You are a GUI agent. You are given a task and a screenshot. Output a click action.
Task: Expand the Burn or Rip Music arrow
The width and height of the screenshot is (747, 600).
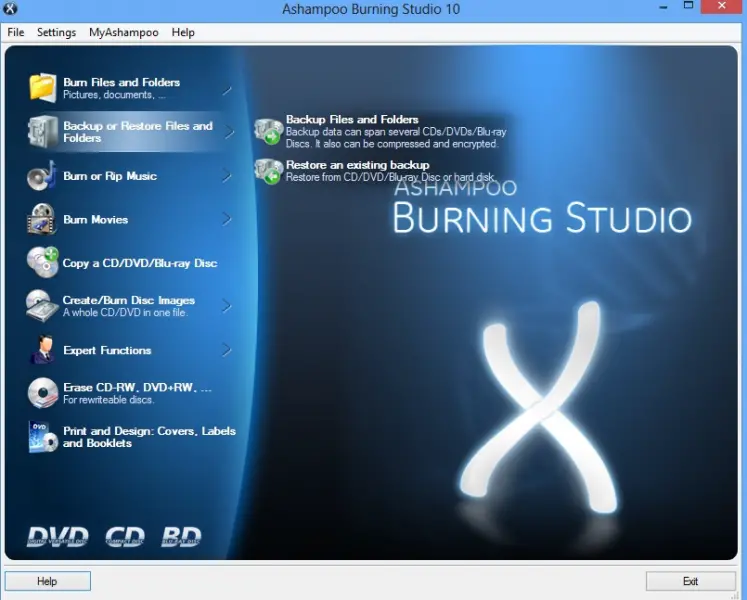[x=227, y=176]
